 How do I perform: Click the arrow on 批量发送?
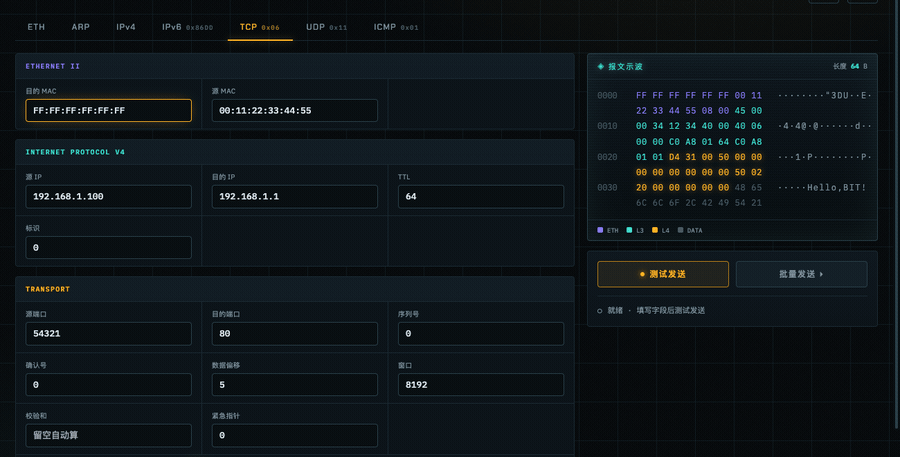tap(821, 274)
